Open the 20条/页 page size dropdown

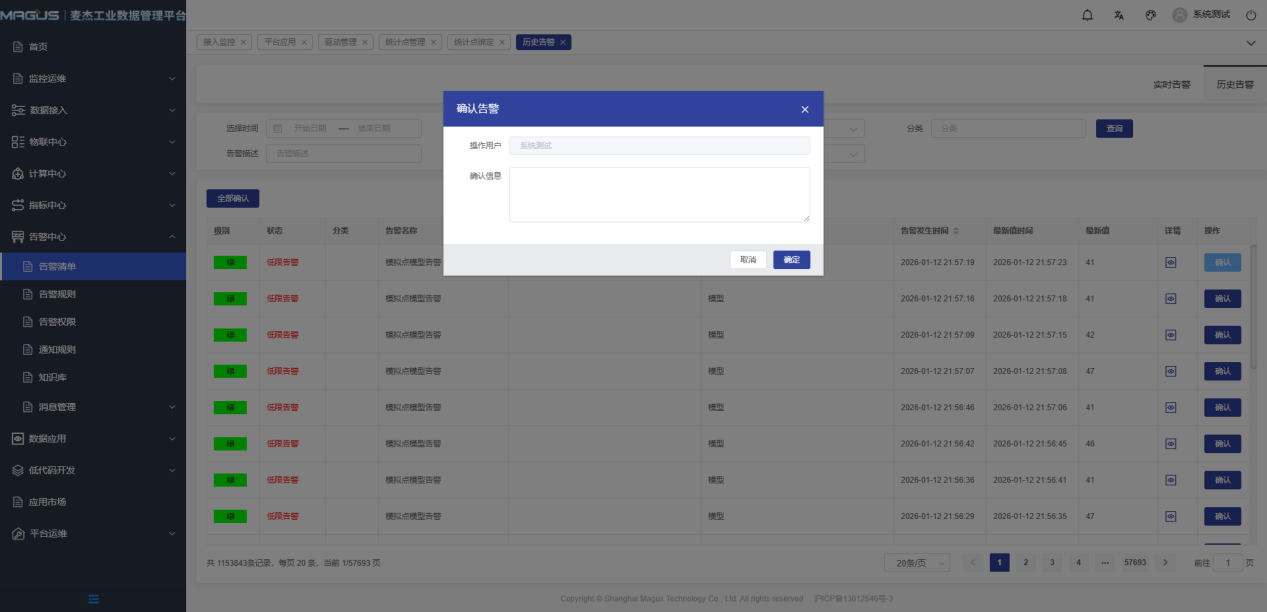click(916, 563)
